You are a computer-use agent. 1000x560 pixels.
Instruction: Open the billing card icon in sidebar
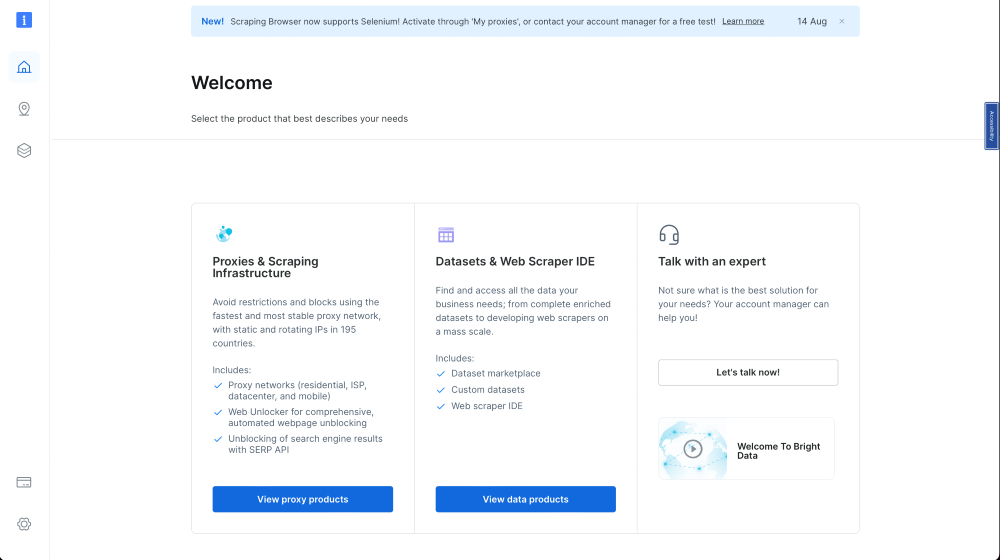[24, 482]
